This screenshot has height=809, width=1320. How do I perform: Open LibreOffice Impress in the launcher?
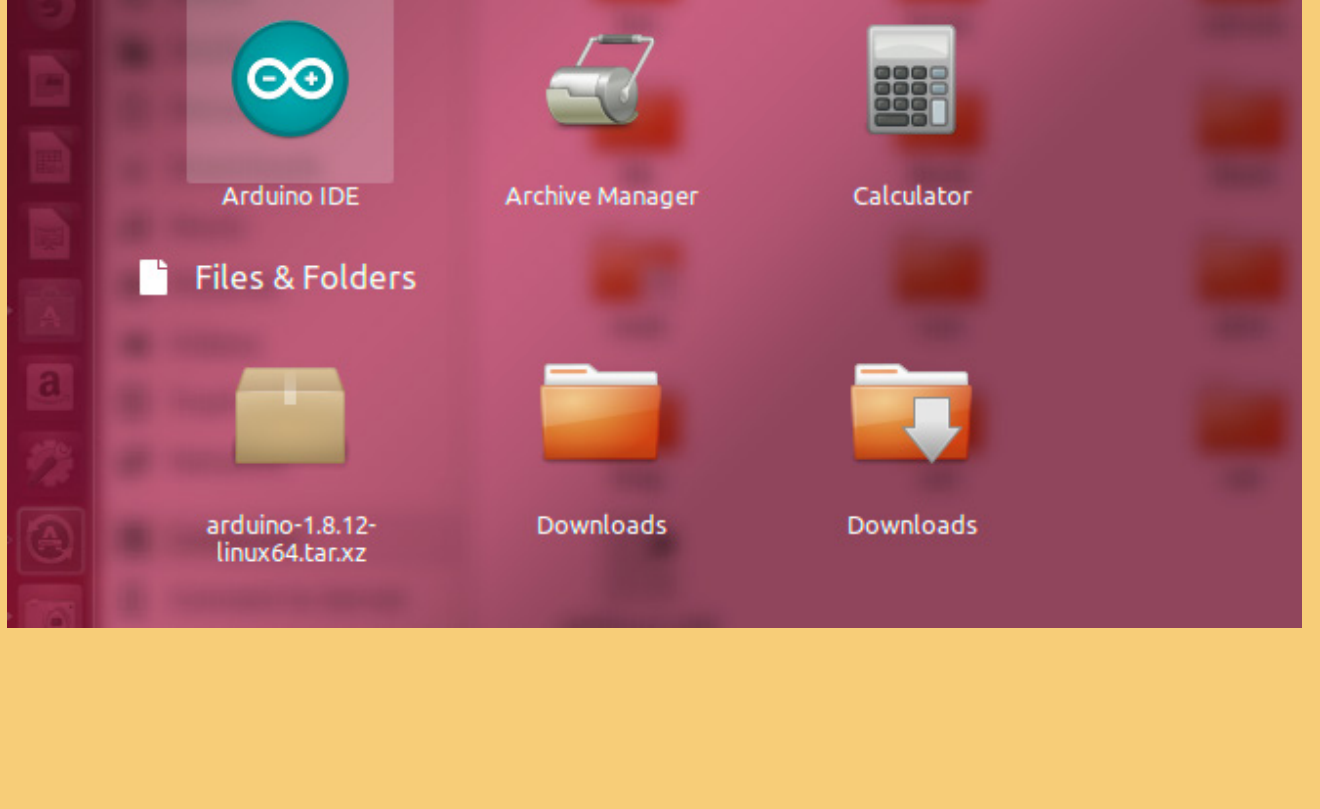click(49, 232)
